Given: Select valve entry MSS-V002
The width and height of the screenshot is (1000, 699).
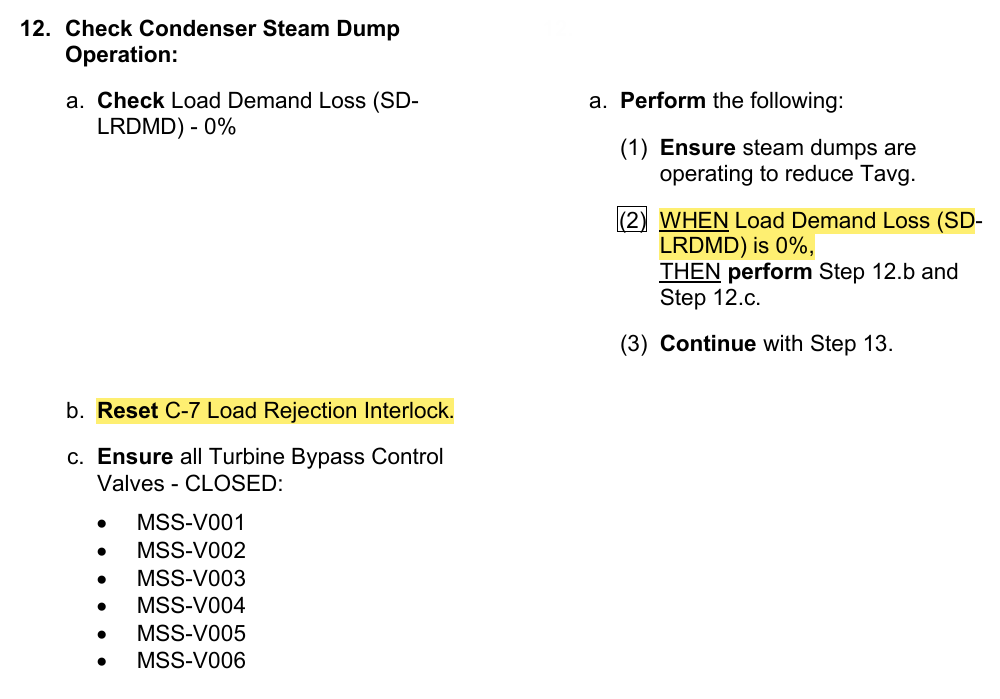Looking at the screenshot, I should coord(191,550).
